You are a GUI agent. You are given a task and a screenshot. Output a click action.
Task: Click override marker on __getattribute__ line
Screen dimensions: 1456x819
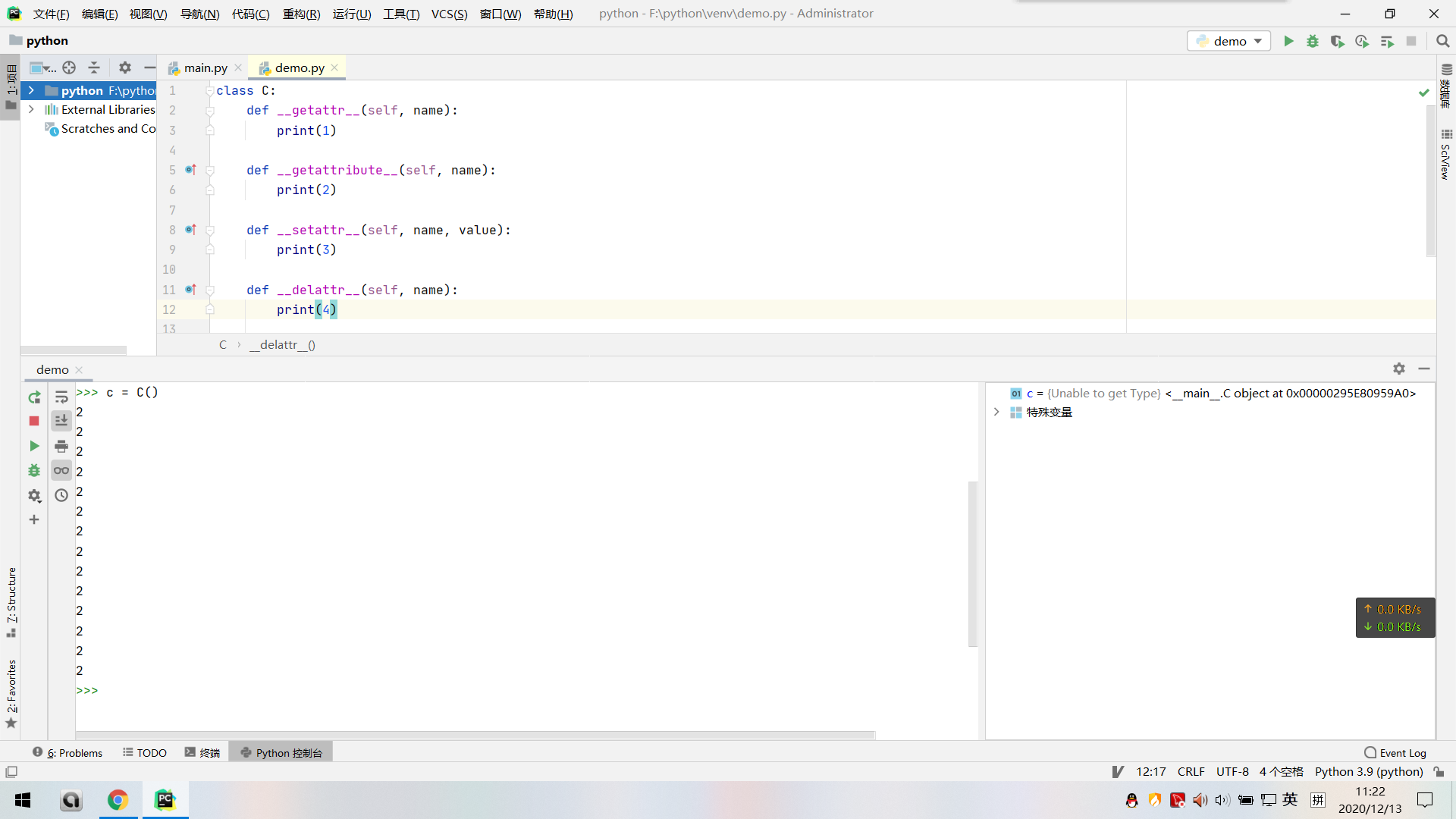click(x=191, y=170)
